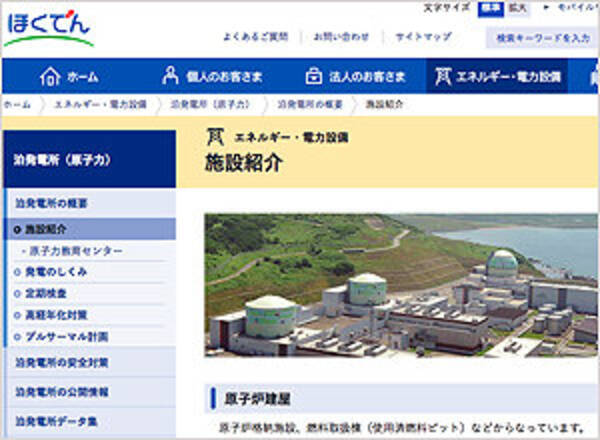Select 標準 text size option
Image resolution: width=600 pixels, height=440 pixels.
[x=491, y=8]
